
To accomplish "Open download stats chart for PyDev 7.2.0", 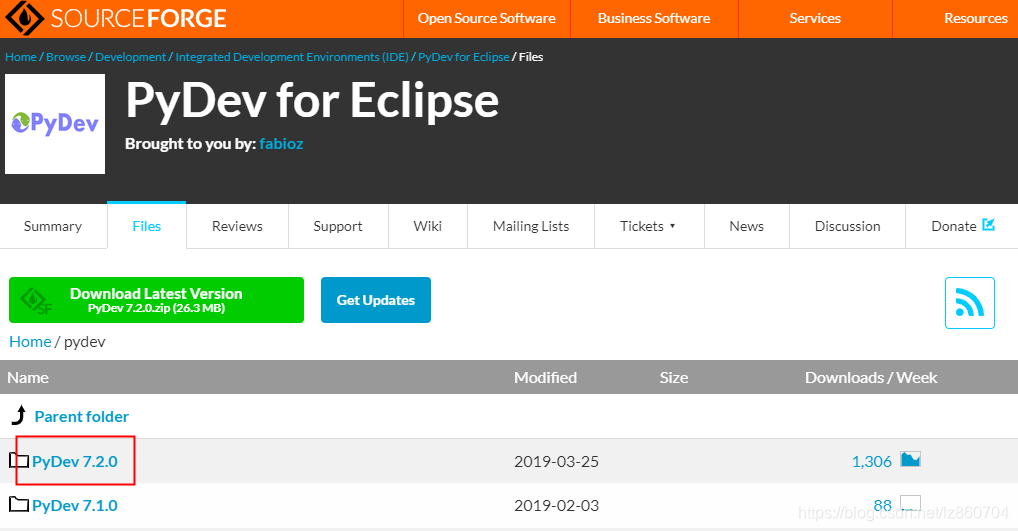I will [910, 460].
